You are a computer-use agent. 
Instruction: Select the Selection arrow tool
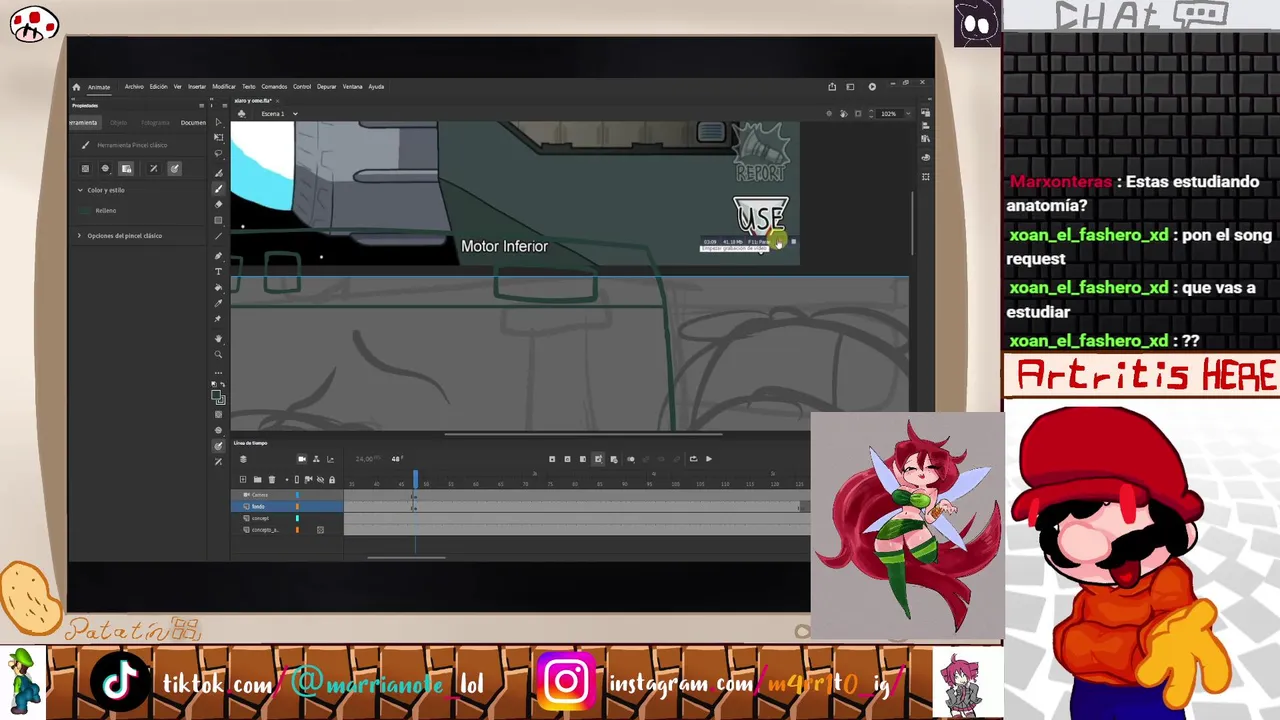click(218, 123)
